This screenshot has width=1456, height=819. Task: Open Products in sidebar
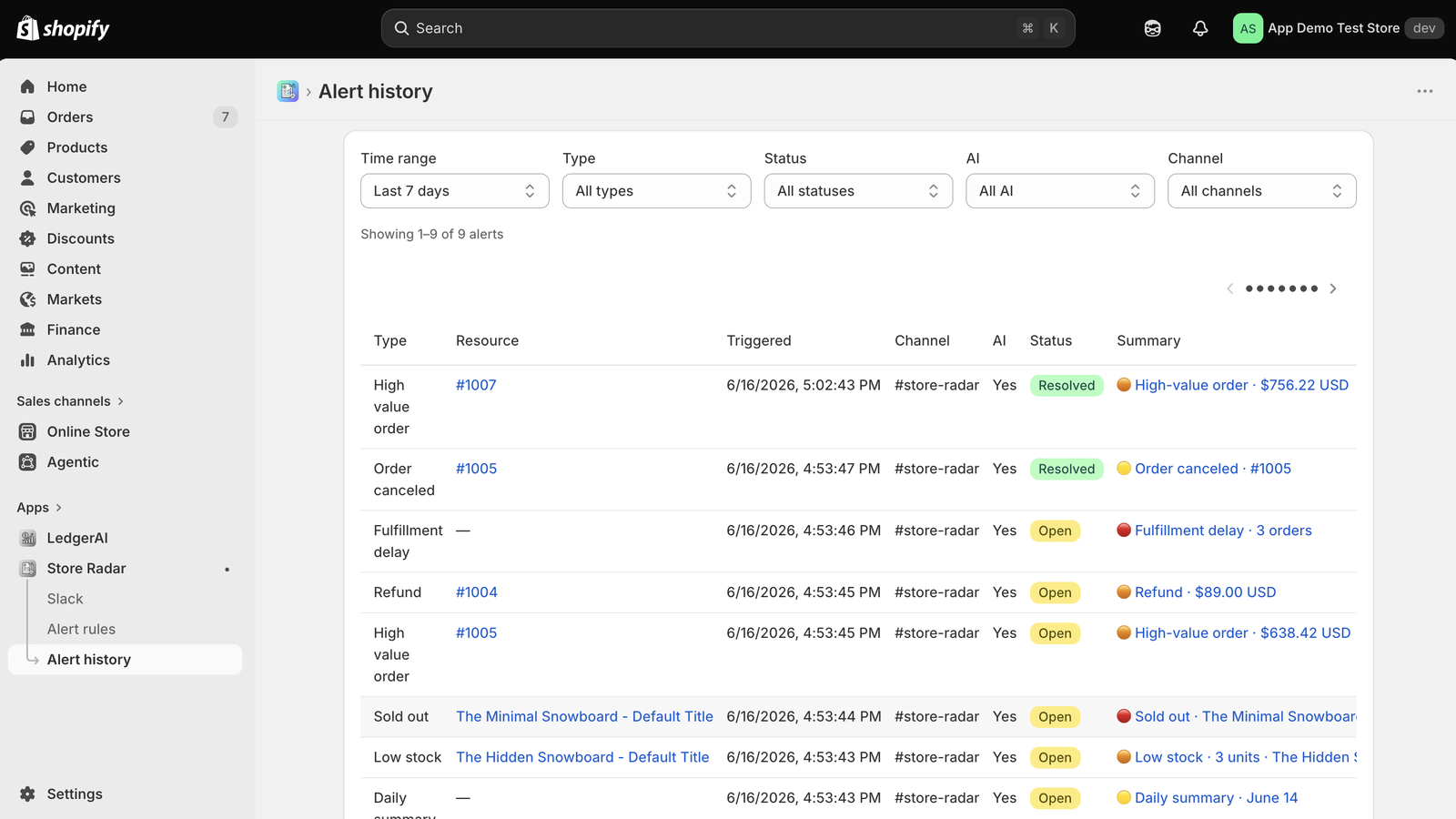point(77,147)
